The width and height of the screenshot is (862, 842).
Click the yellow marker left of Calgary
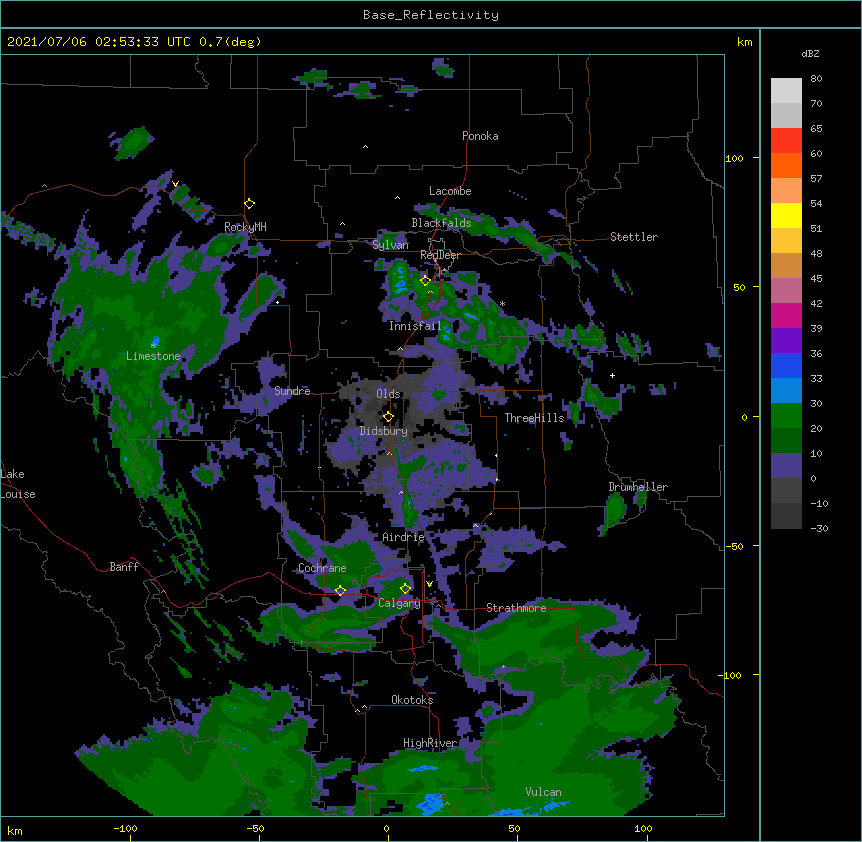[340, 590]
